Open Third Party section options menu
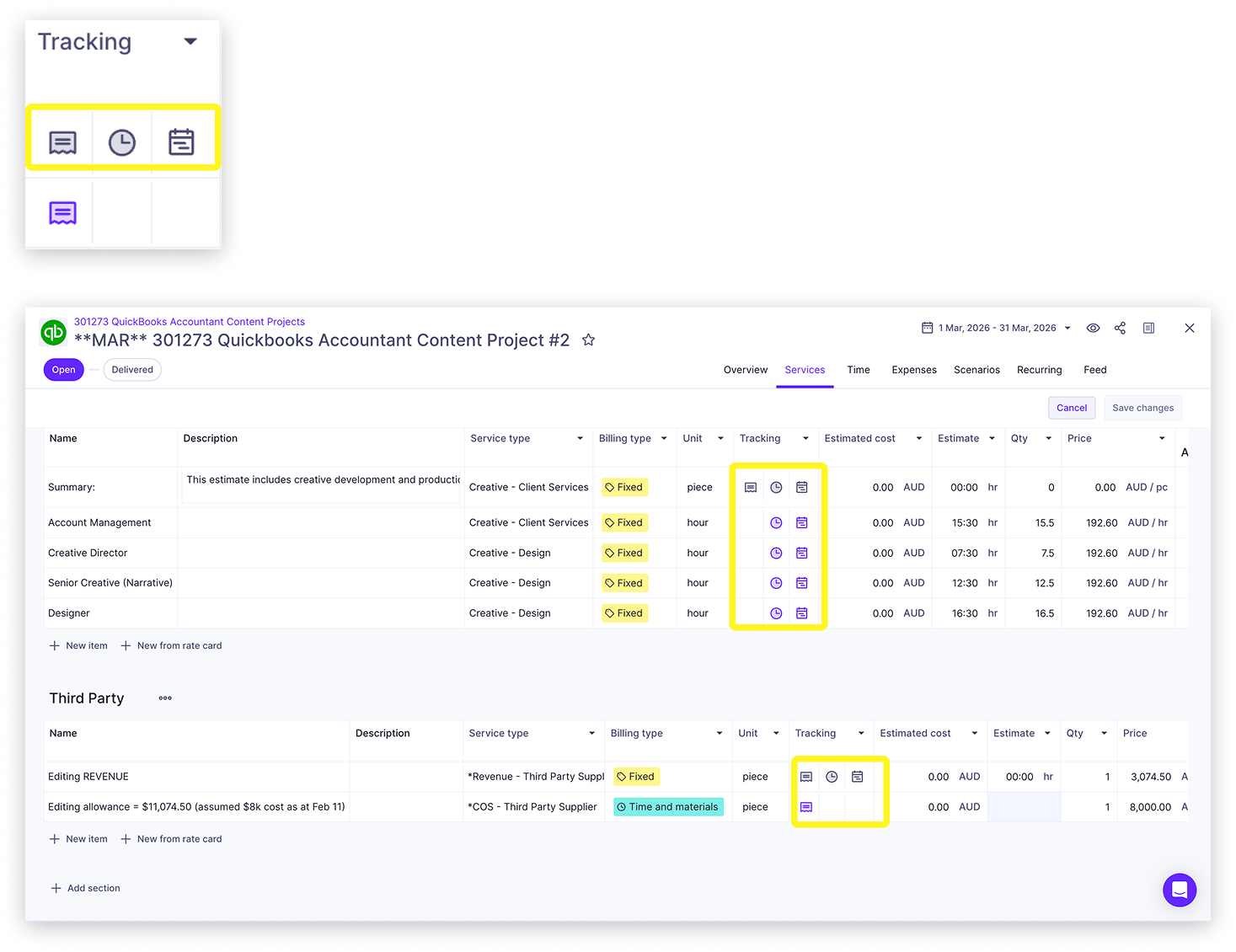Viewport: 1236px width, 952px height. [165, 698]
